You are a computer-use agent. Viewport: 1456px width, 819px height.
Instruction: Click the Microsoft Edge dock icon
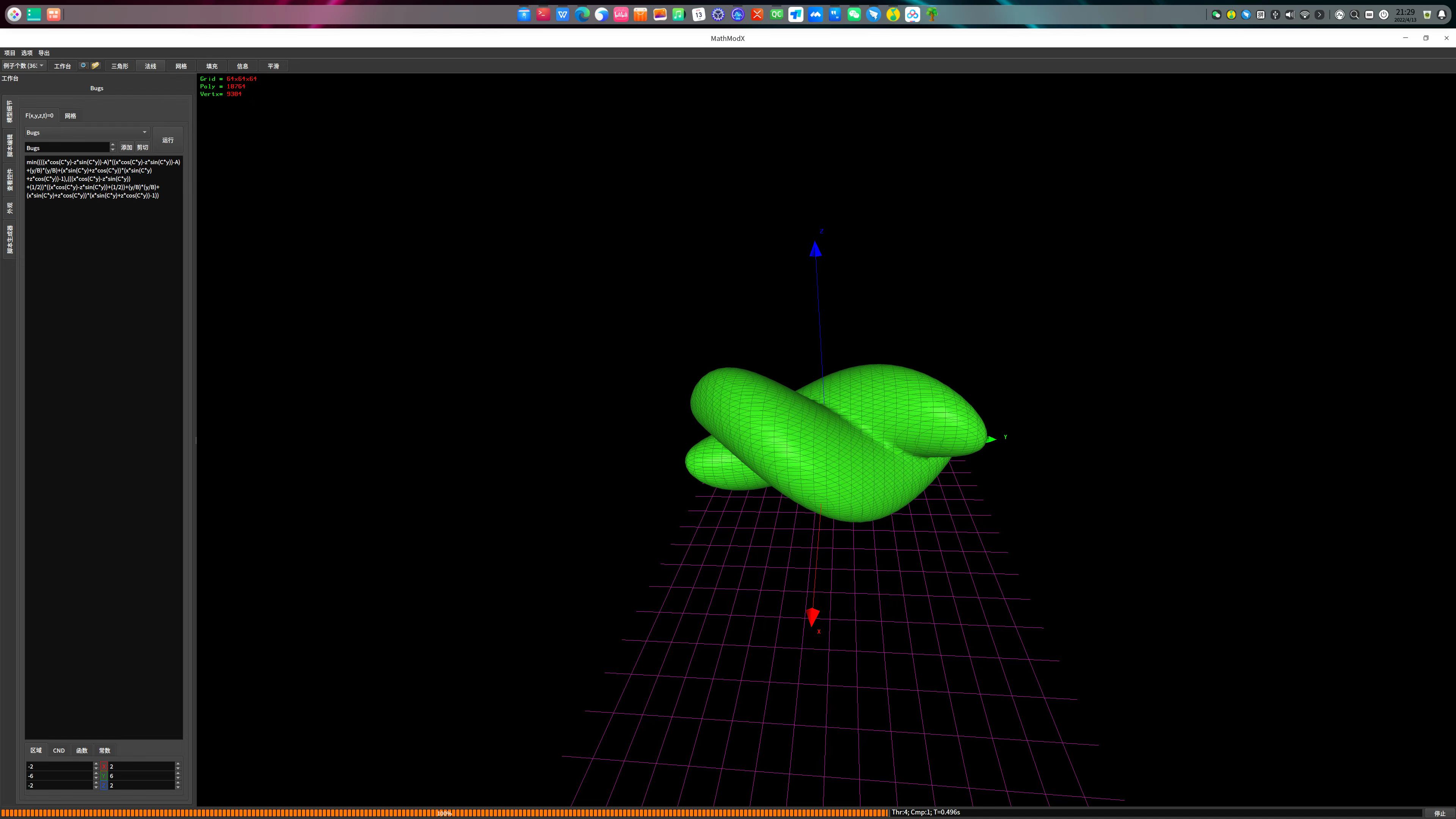coord(582,15)
